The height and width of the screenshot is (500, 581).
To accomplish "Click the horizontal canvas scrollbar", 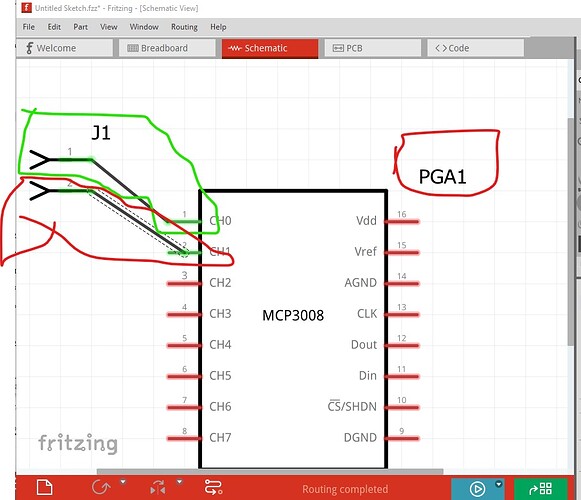I will tap(270, 471).
